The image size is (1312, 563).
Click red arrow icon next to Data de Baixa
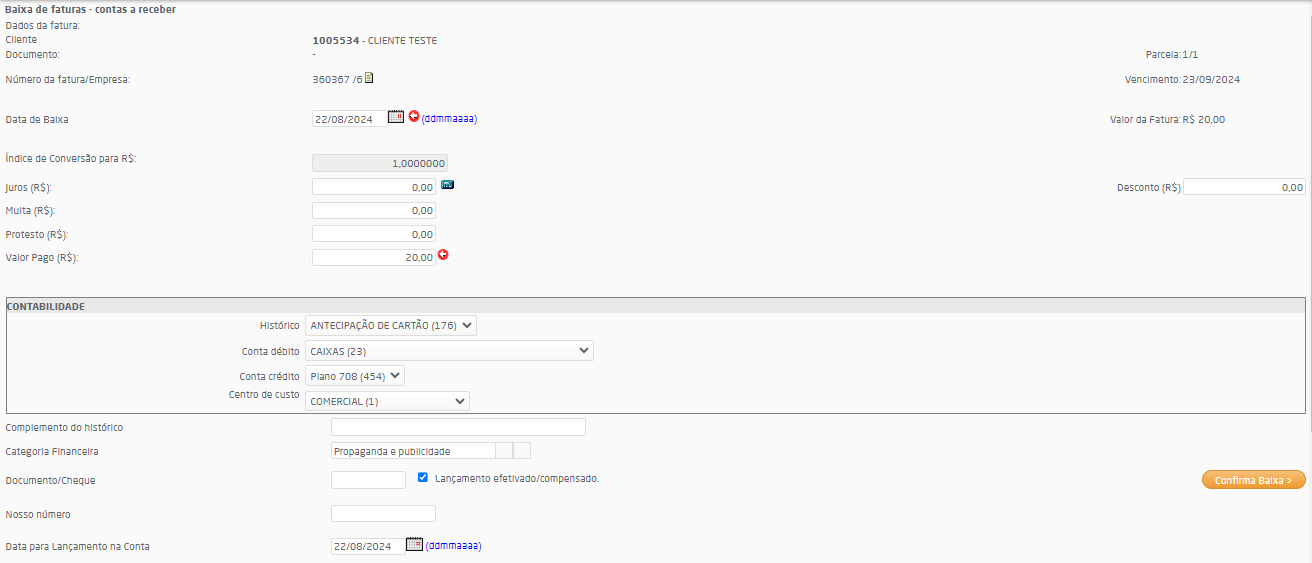tap(414, 116)
